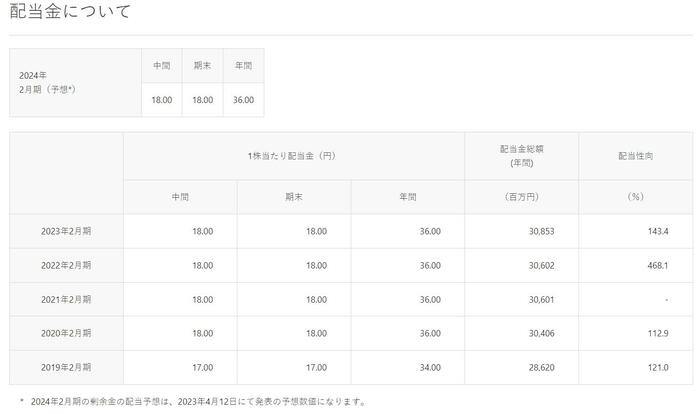Screen dimensions: 700x414
Task: Click the 中間 header in the forecast table
Action: pos(161,65)
